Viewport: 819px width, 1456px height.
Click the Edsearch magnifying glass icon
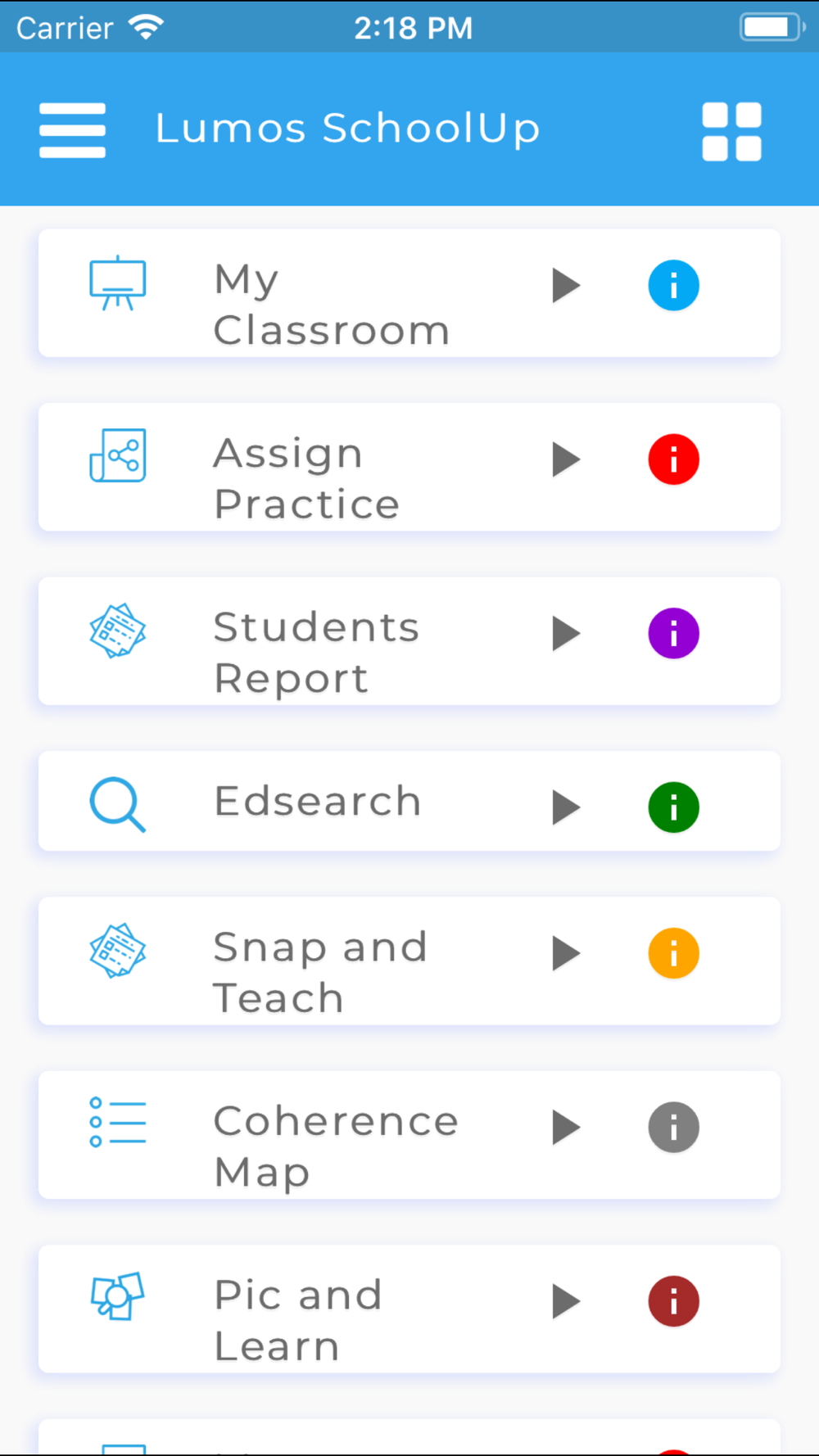[x=117, y=805]
